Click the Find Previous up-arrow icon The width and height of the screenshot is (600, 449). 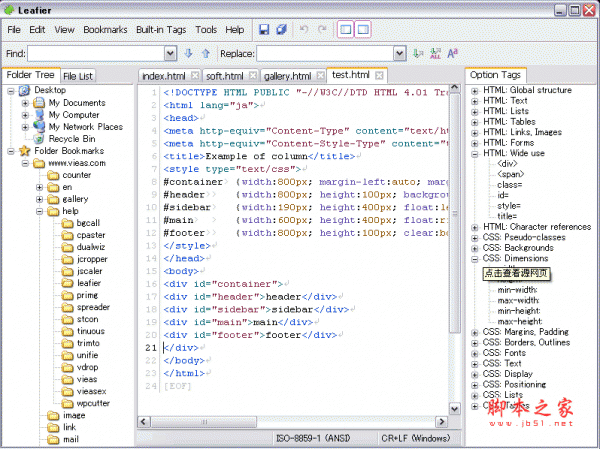click(206, 53)
